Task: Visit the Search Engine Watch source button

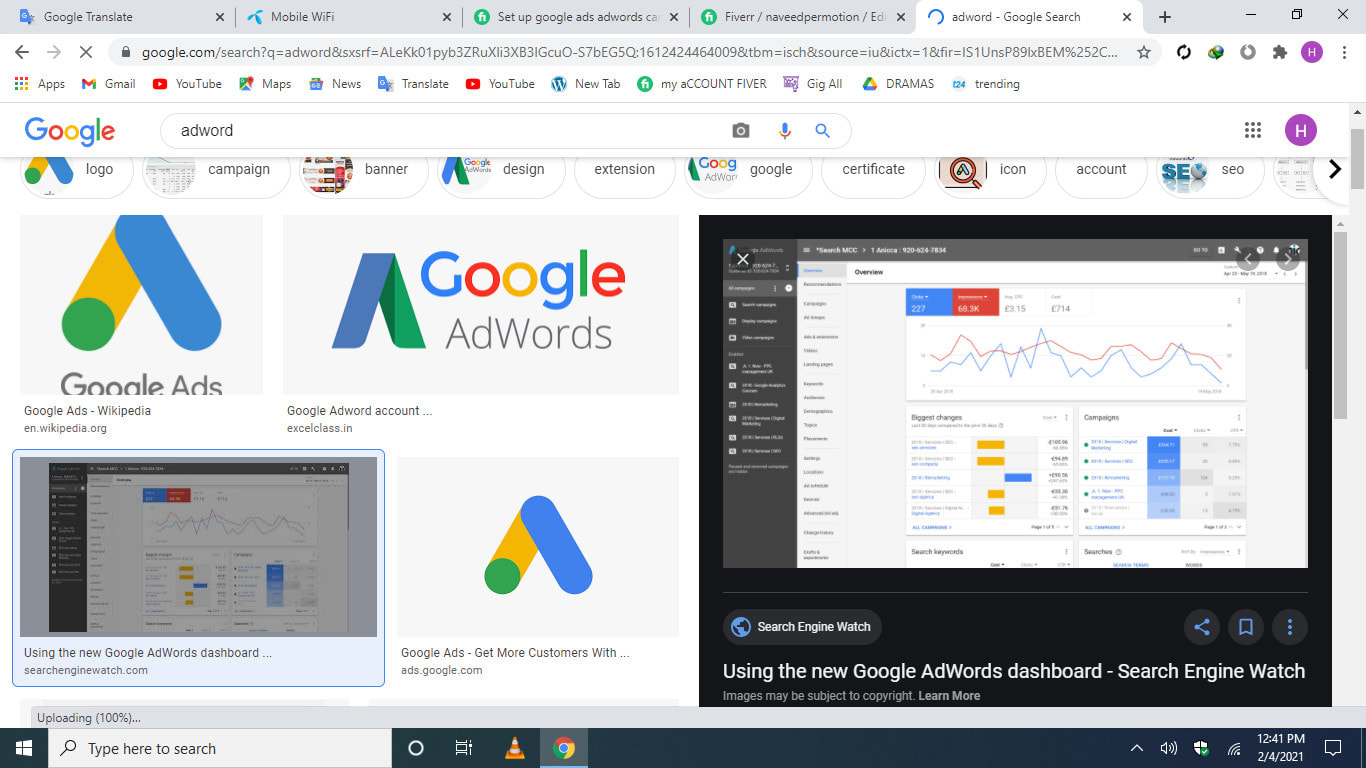Action: tap(802, 627)
